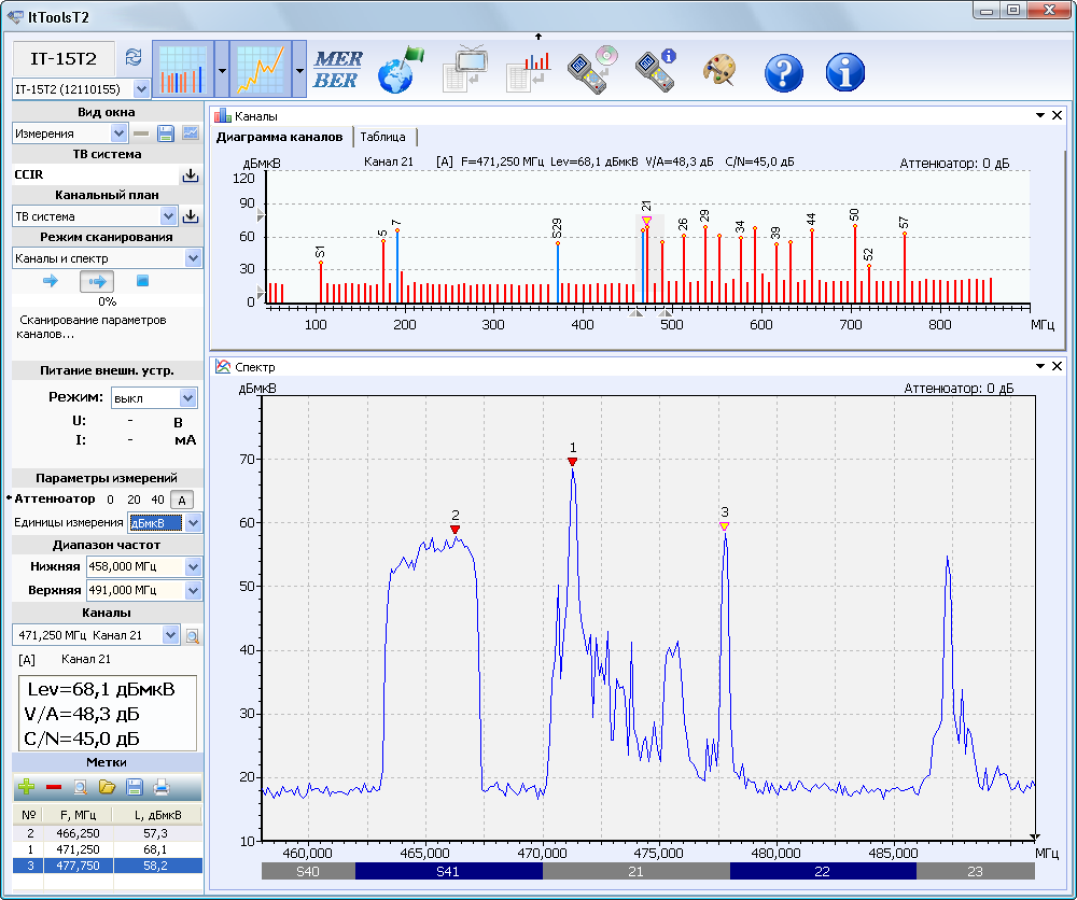This screenshot has width=1077, height=900.
Task: Remove marker with red minus icon
Action: pos(54,787)
